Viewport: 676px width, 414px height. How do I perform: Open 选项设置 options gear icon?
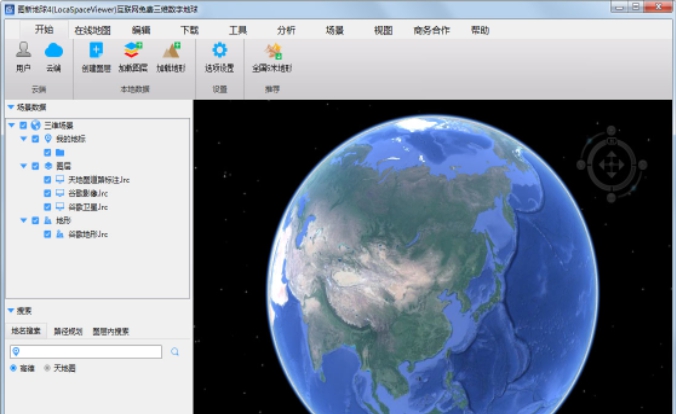click(219, 50)
